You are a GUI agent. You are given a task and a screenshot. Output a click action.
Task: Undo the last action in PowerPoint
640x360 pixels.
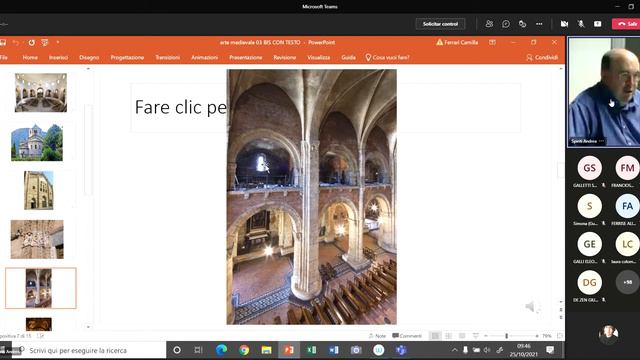pyautogui.click(x=16, y=42)
